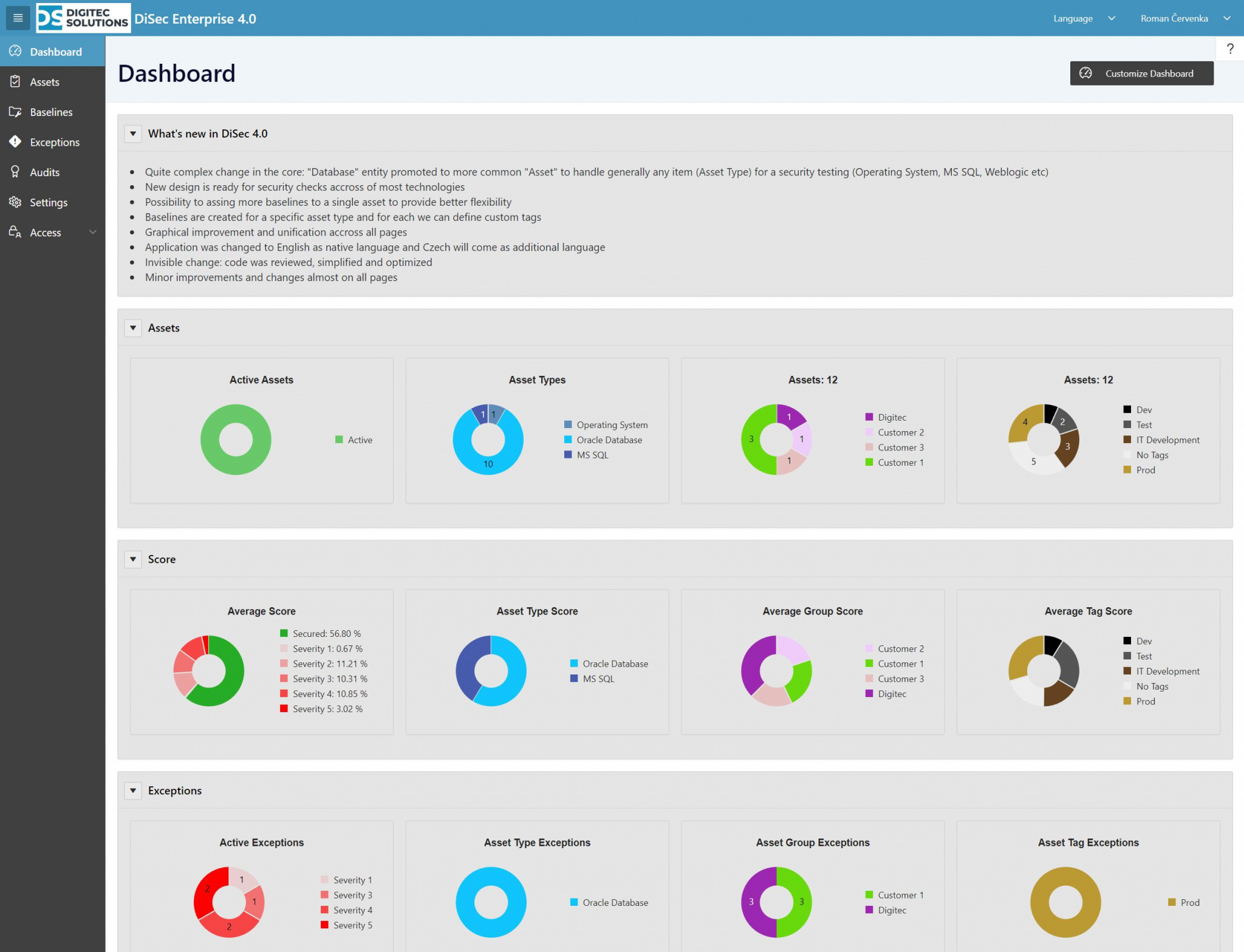
Task: Click the Baselines folder icon in sidebar
Action: pyautogui.click(x=15, y=112)
